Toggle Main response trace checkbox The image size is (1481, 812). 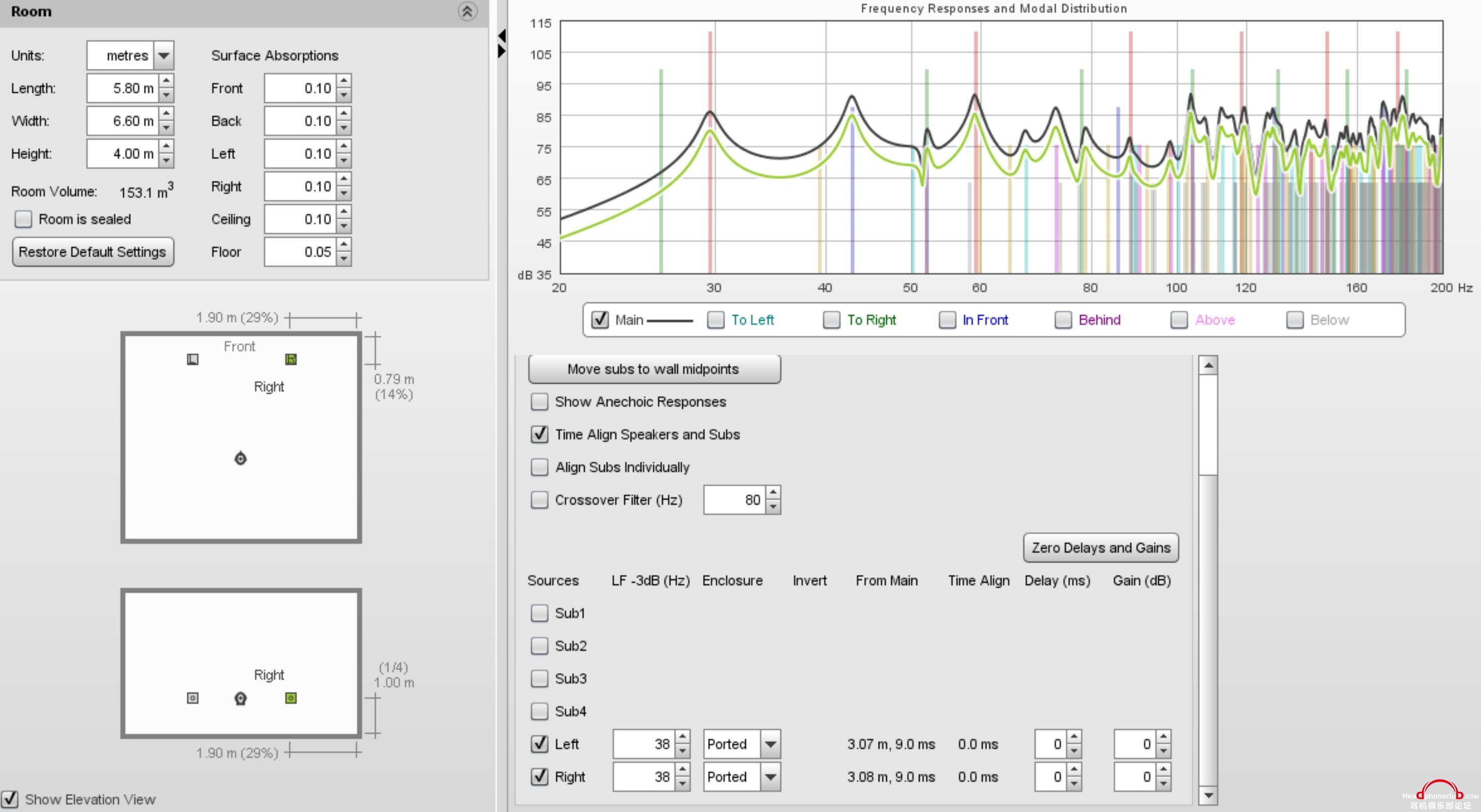click(x=600, y=320)
